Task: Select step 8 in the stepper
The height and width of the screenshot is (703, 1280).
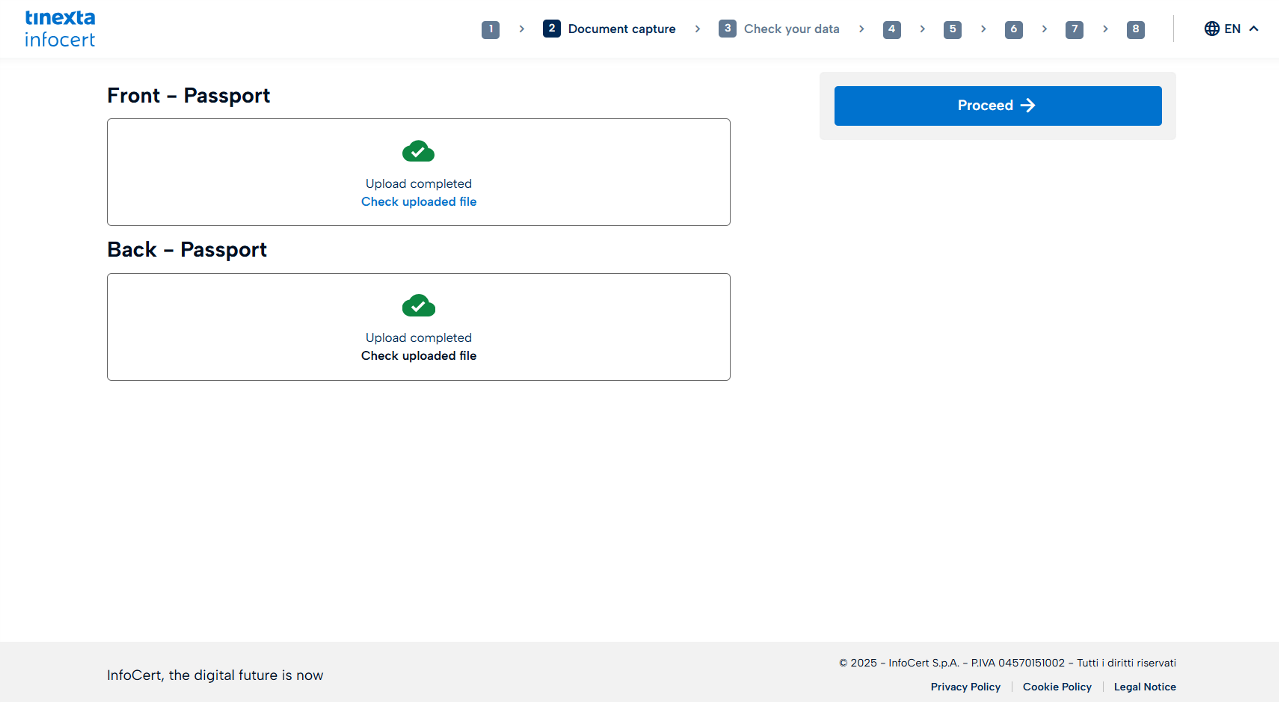Action: 1135,29
